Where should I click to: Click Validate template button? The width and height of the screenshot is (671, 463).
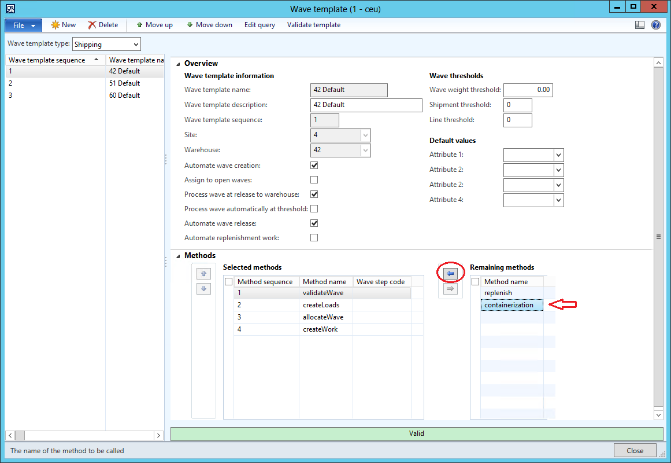coord(314,24)
